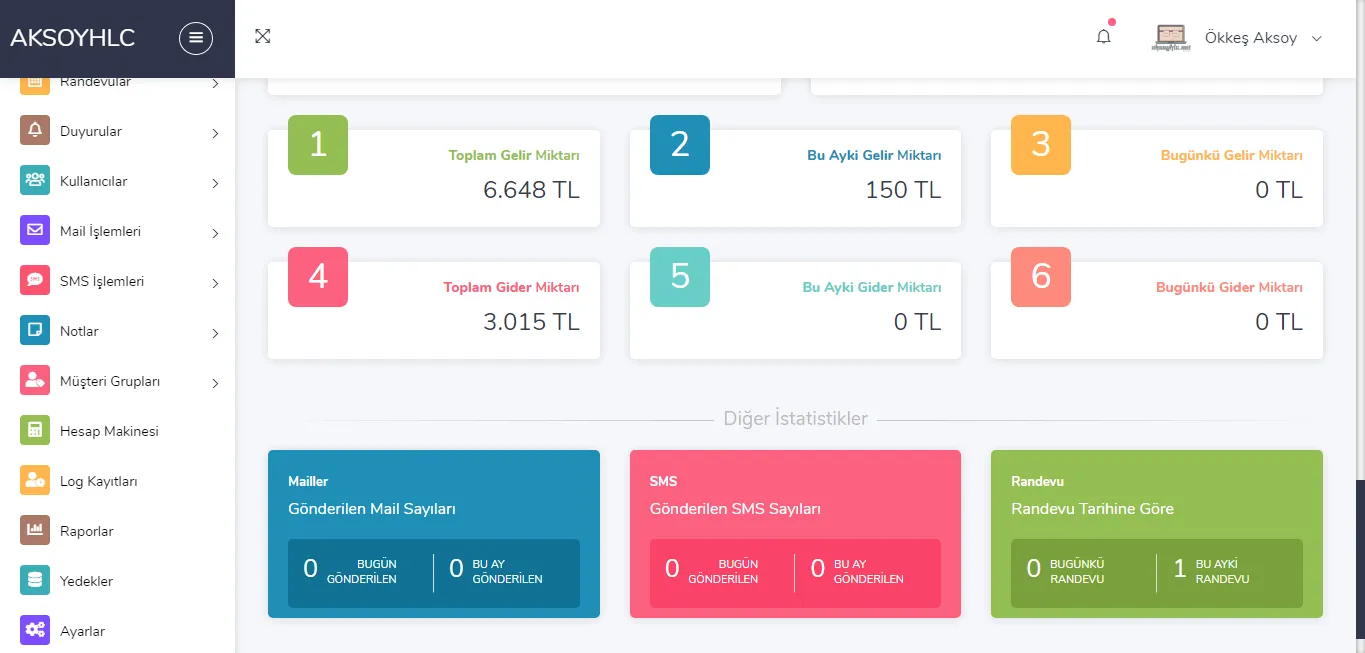
Task: Expand the Mail İşlemleri chevron arrow
Action: click(x=215, y=233)
